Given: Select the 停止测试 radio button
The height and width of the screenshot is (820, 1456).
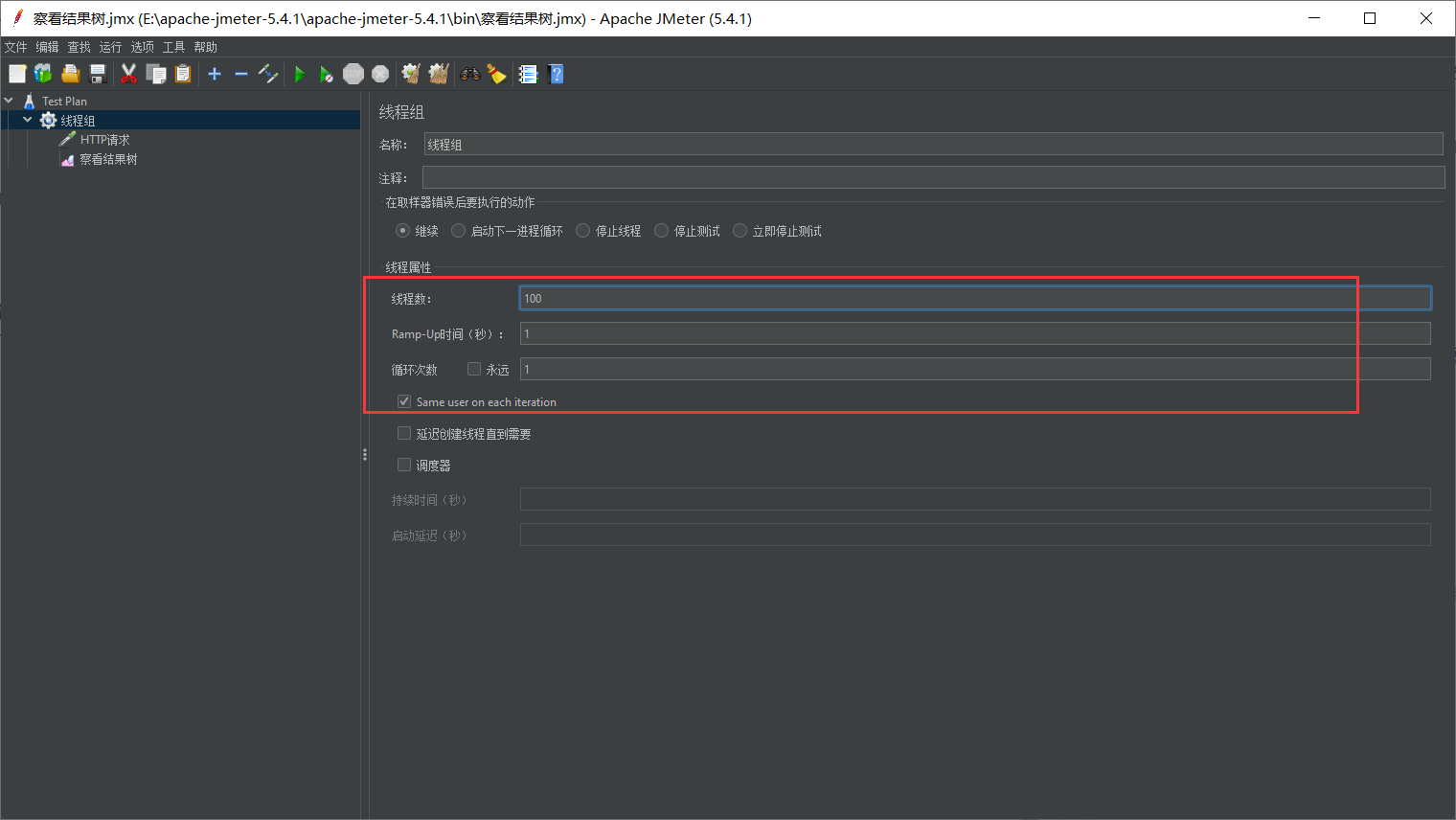Looking at the screenshot, I should pos(661,231).
